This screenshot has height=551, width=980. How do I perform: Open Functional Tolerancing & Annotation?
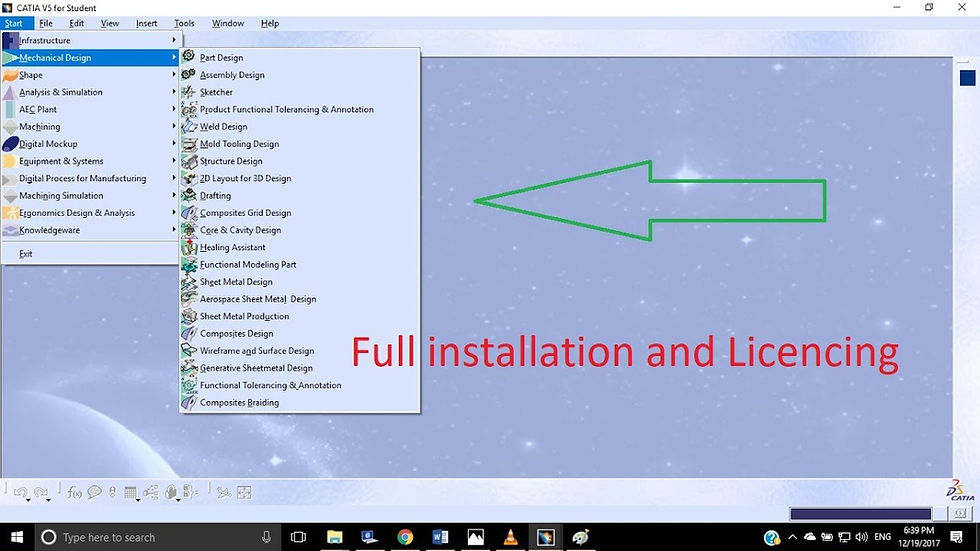tap(299, 385)
